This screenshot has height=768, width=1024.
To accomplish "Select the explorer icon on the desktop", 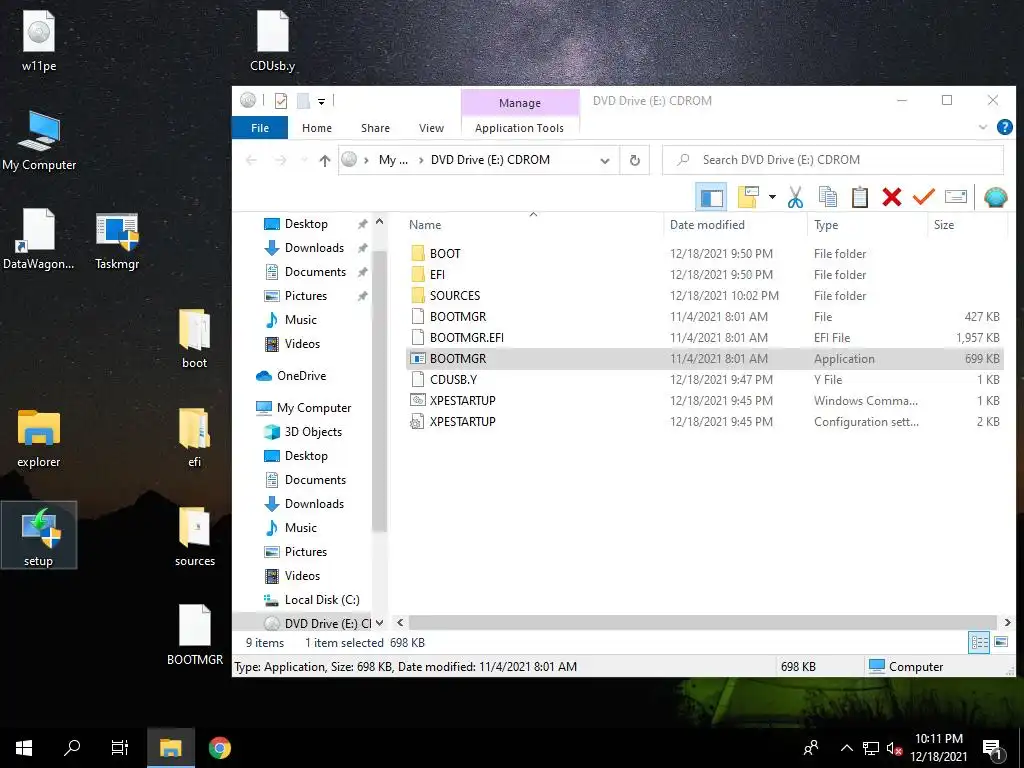I will [39, 438].
